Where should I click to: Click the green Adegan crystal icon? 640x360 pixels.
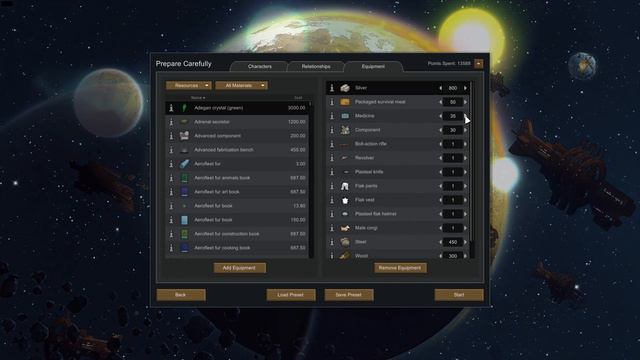(184, 108)
